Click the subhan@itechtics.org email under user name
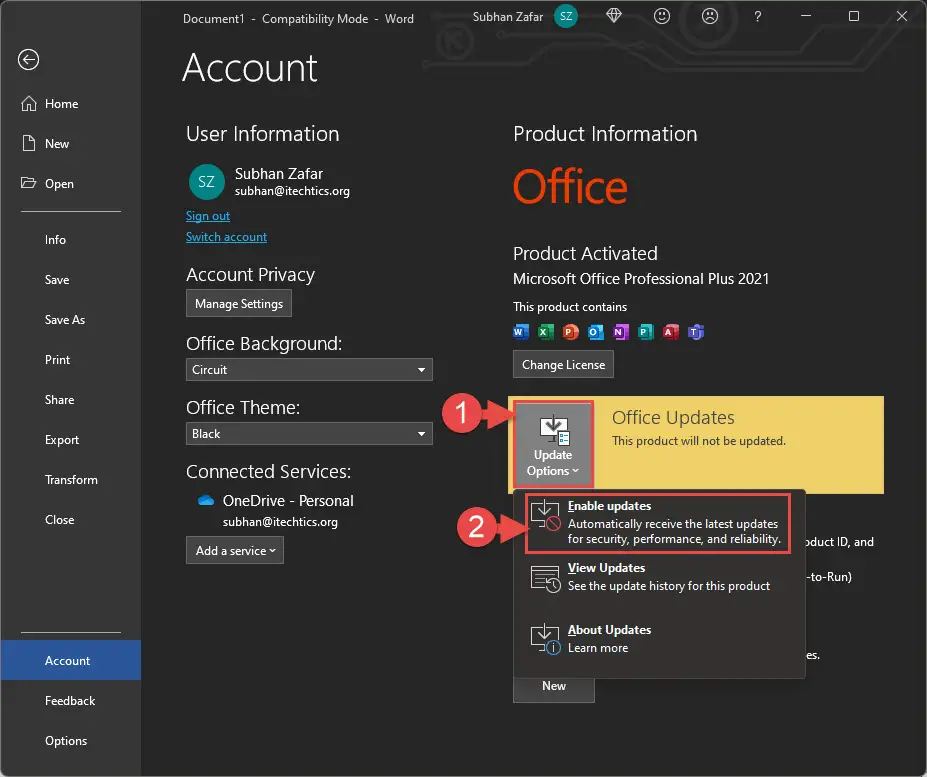Viewport: 927px width, 777px height. [292, 191]
